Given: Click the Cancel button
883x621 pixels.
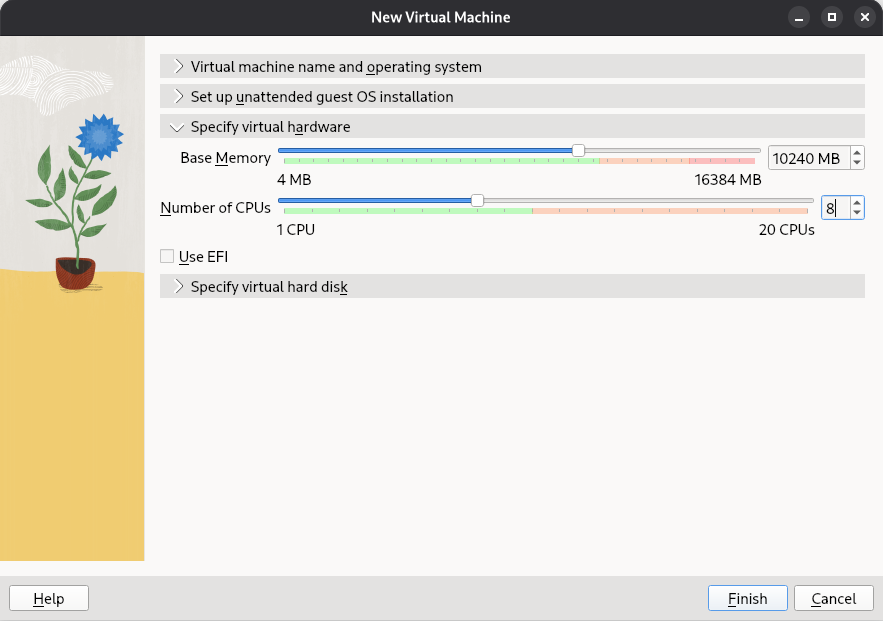Looking at the screenshot, I should pyautogui.click(x=833, y=598).
